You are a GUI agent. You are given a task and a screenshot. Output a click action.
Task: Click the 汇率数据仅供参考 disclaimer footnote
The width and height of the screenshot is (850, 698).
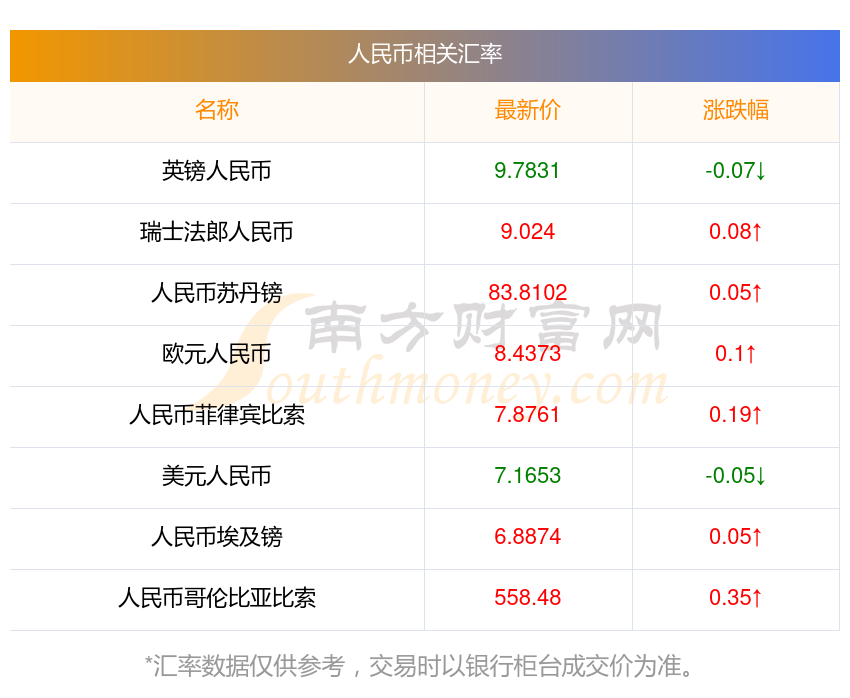pyautogui.click(x=420, y=665)
